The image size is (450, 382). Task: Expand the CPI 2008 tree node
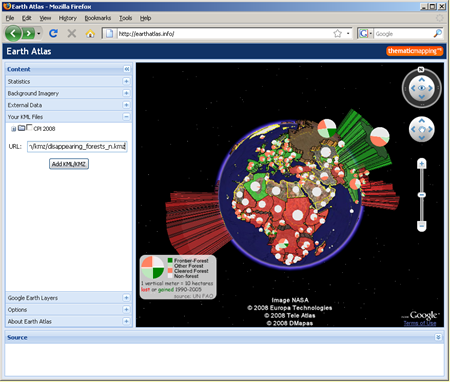pos(13,129)
